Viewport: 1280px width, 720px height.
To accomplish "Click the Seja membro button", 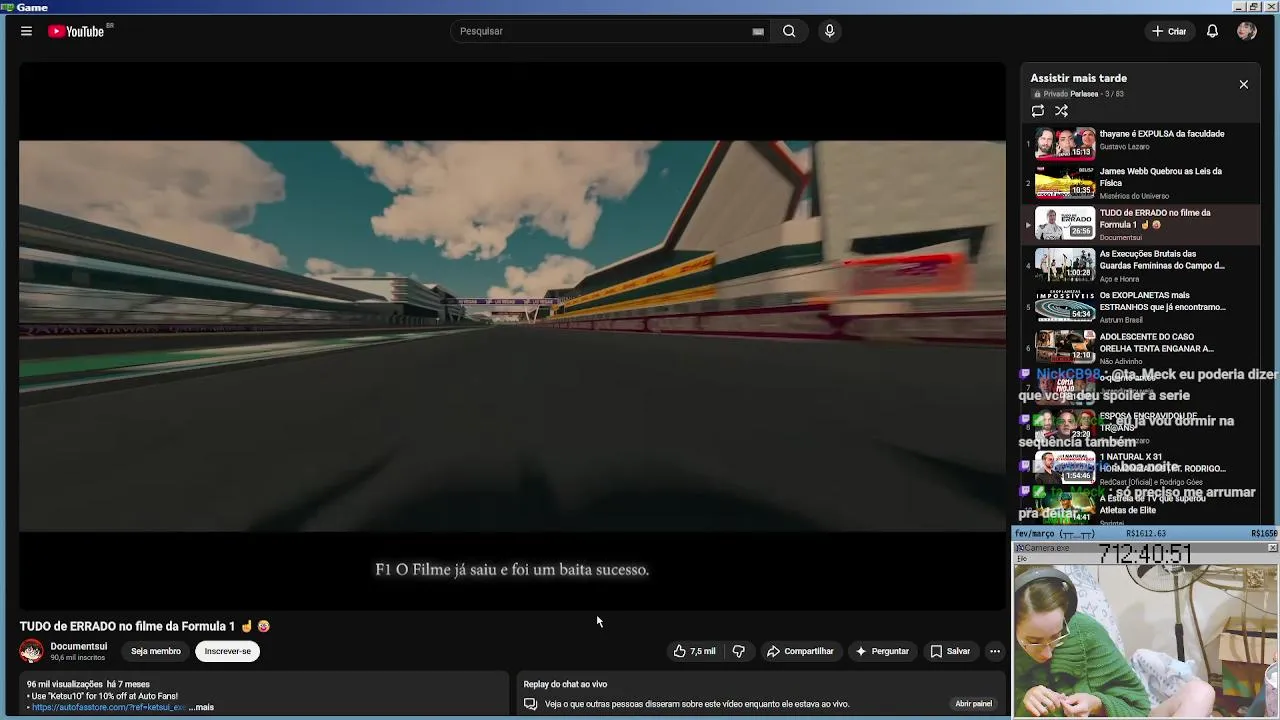I will point(156,651).
